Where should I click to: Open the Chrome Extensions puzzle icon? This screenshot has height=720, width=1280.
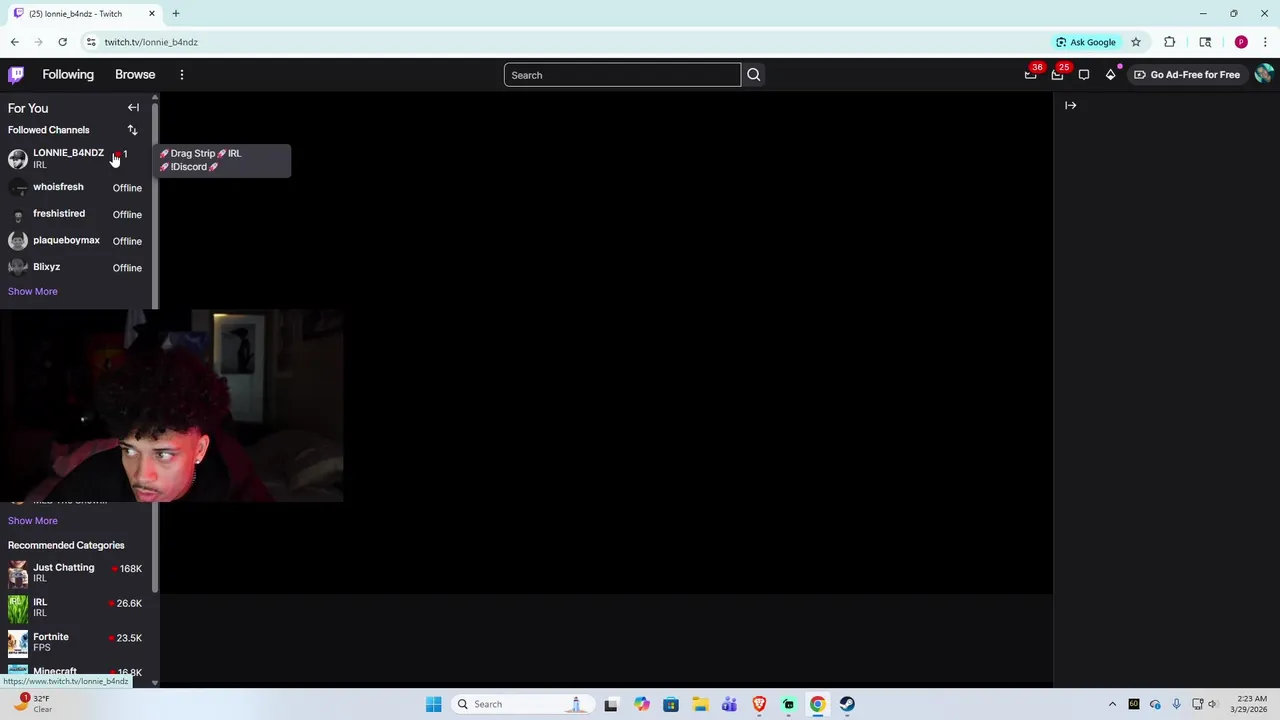tap(1169, 42)
